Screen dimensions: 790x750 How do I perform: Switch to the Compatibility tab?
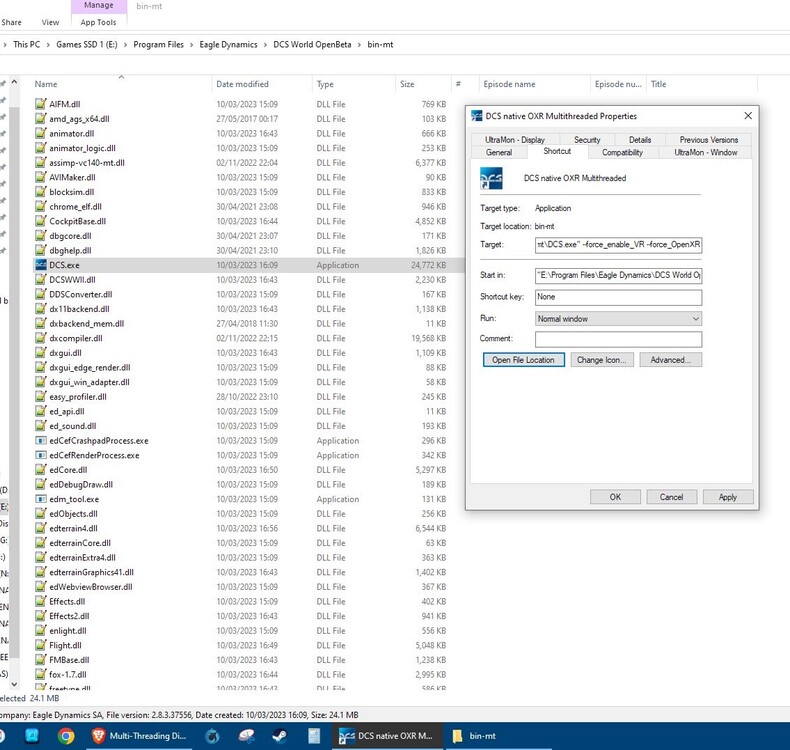tap(622, 153)
